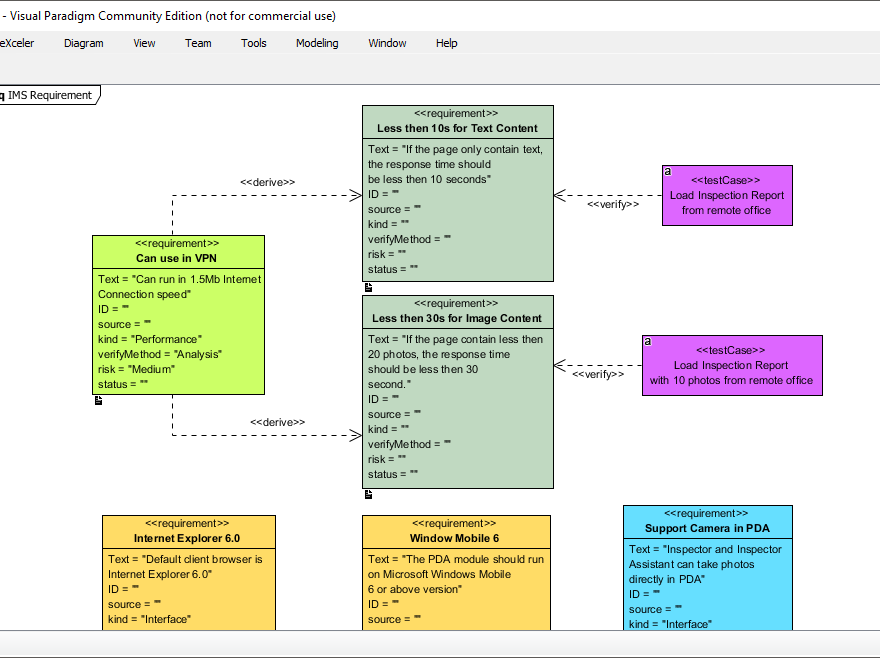
Task: Click the sub-diagram indicator under Less then 10s requirement
Action: (368, 287)
